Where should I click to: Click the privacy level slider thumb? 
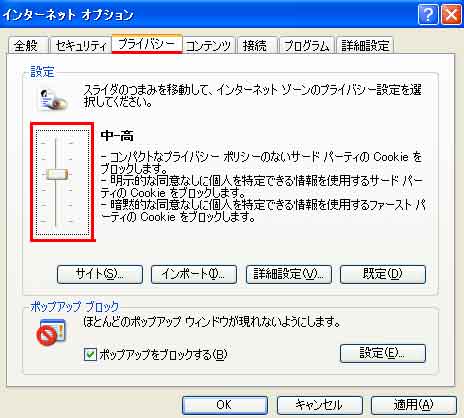pos(57,174)
